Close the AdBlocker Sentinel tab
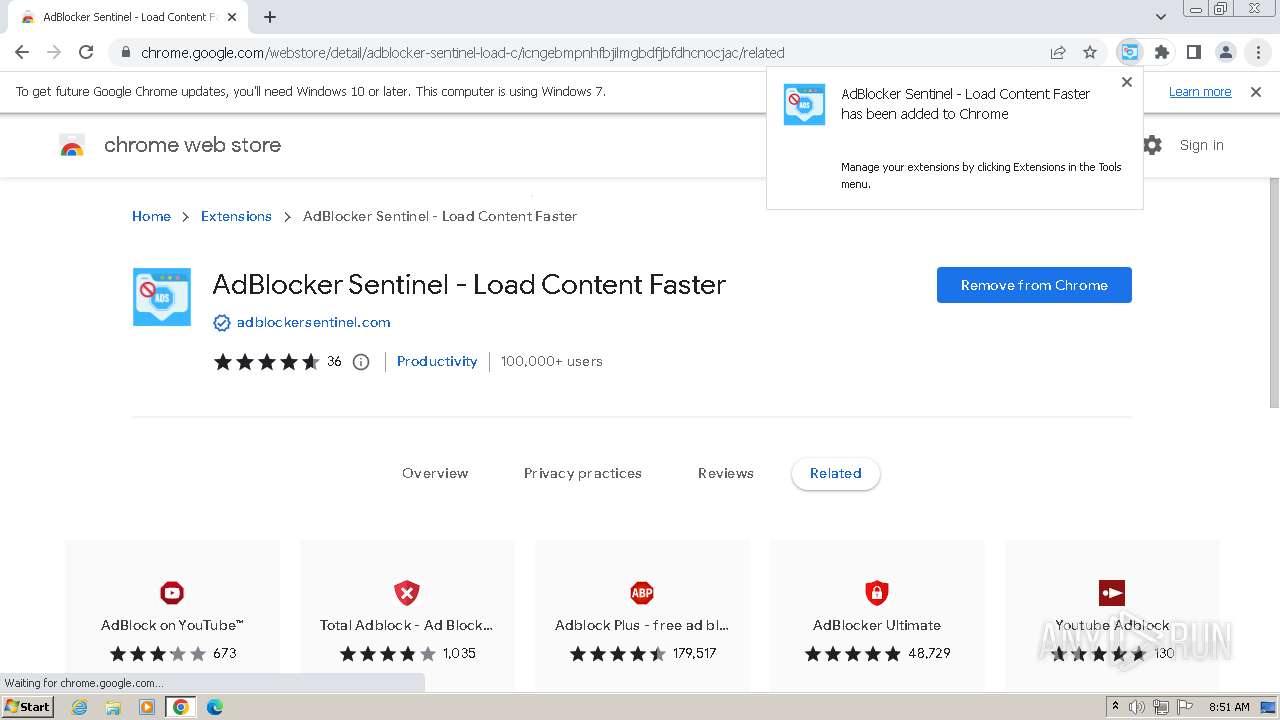Image resolution: width=1280 pixels, height=720 pixels. 232,17
